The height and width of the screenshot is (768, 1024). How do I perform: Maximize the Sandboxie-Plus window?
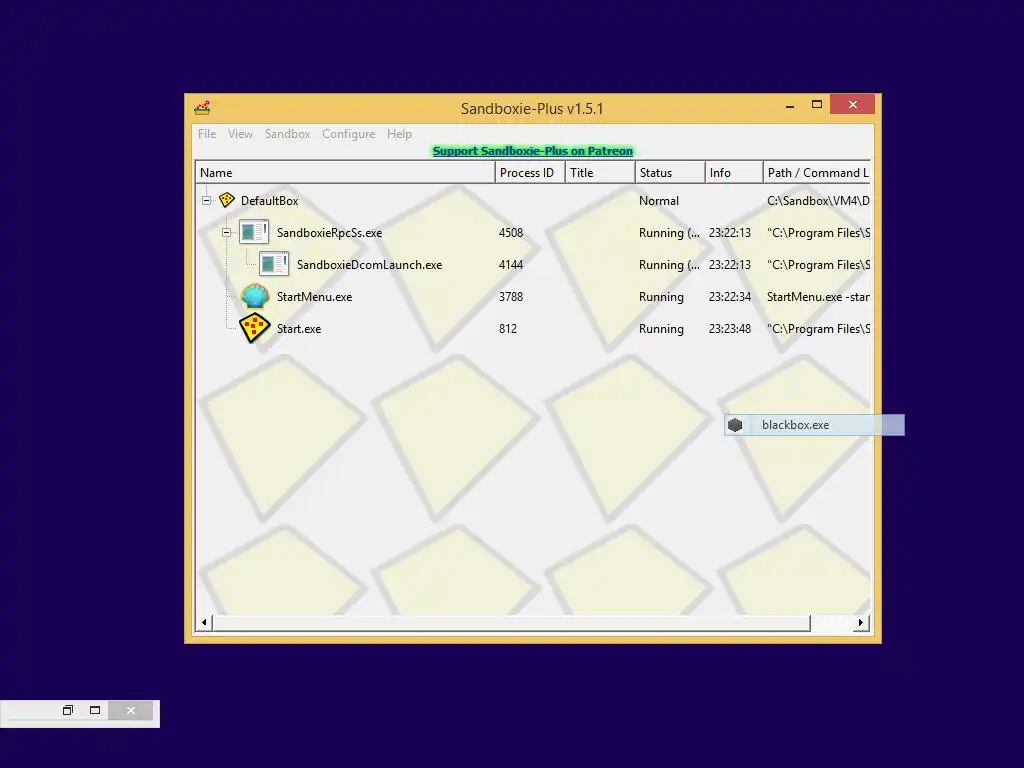click(x=816, y=104)
